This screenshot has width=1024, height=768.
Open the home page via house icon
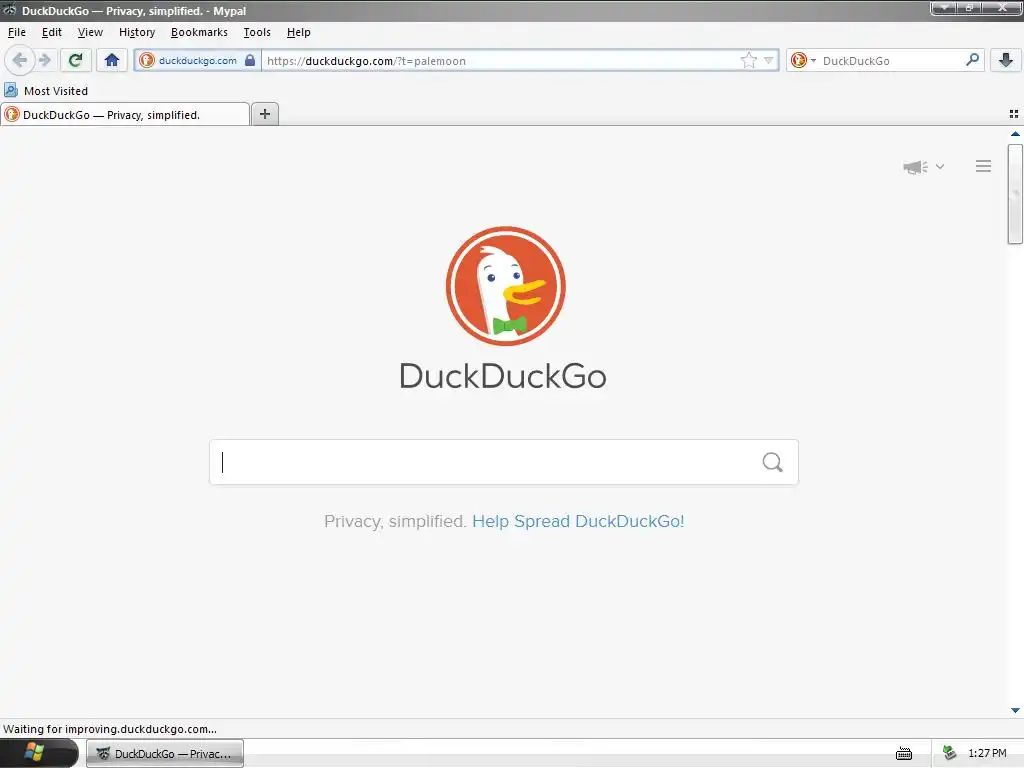click(112, 61)
